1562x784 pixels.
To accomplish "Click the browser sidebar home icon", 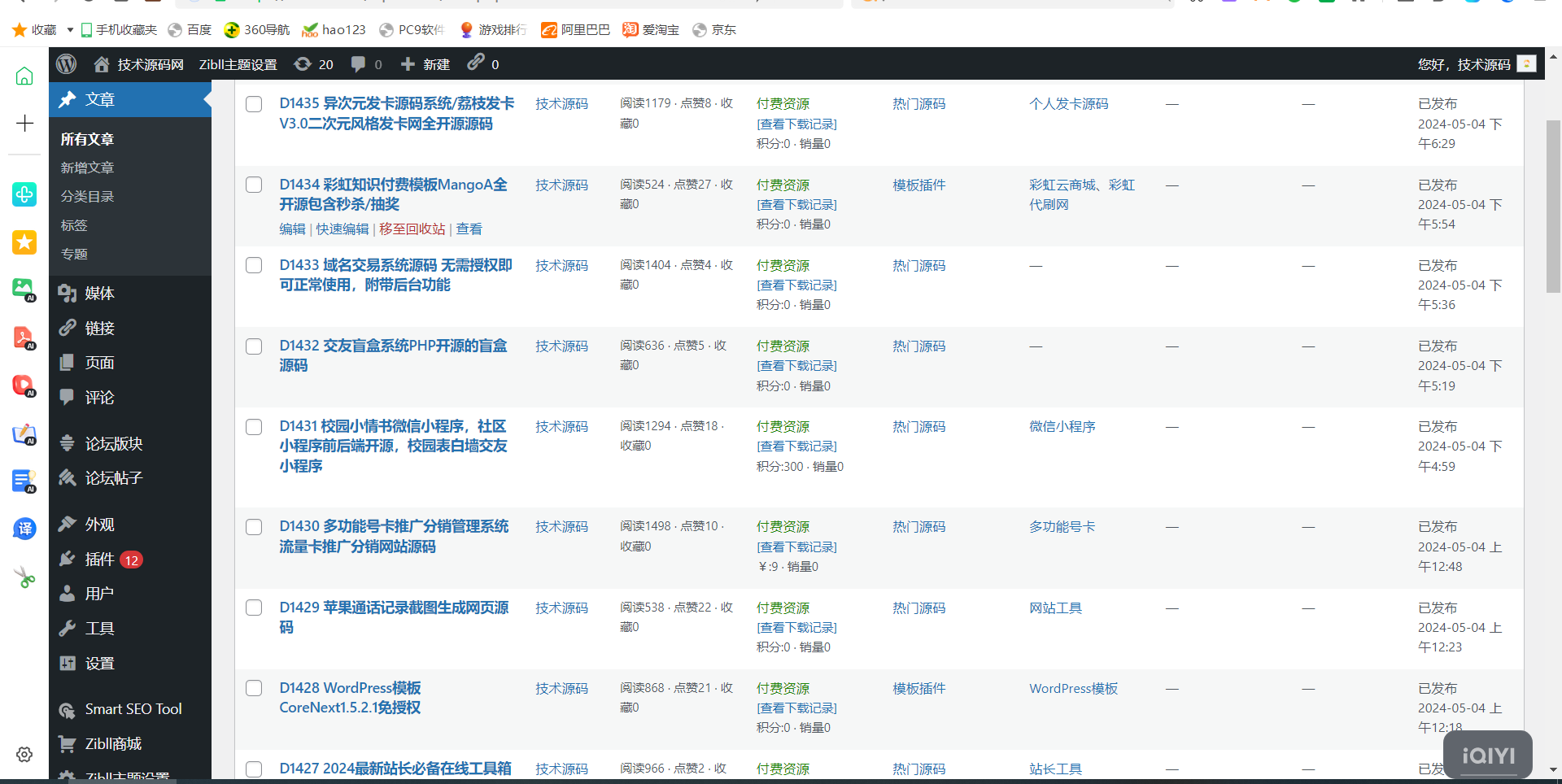I will click(24, 76).
